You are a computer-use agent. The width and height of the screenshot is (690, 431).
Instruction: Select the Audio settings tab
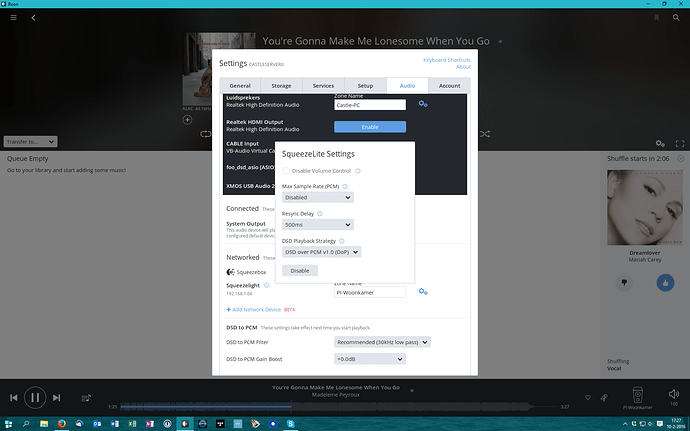point(407,86)
